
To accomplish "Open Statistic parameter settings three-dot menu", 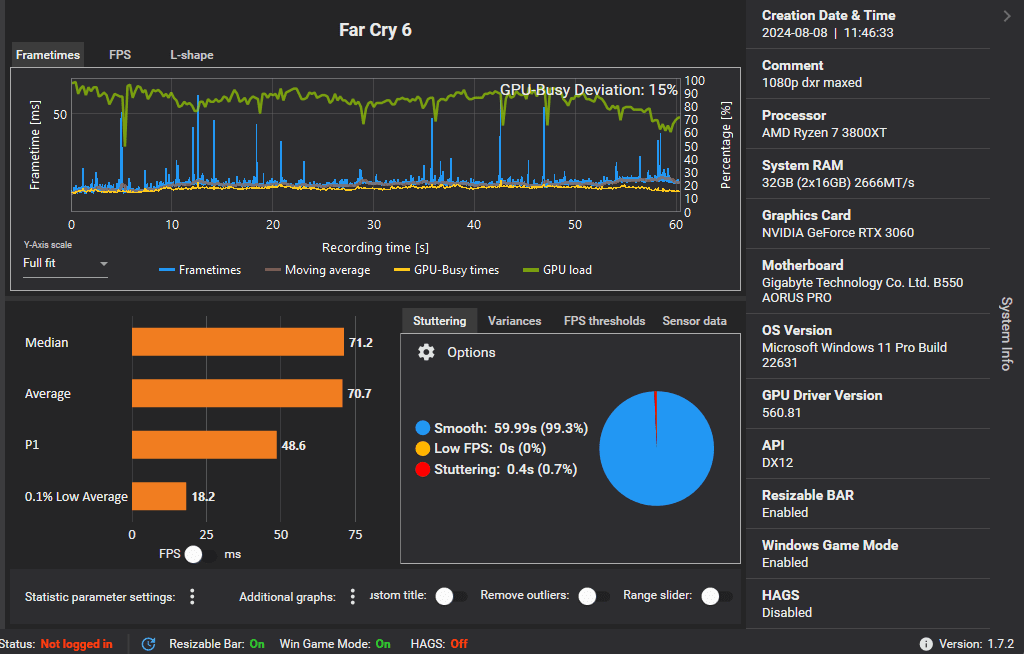I will coord(192,597).
